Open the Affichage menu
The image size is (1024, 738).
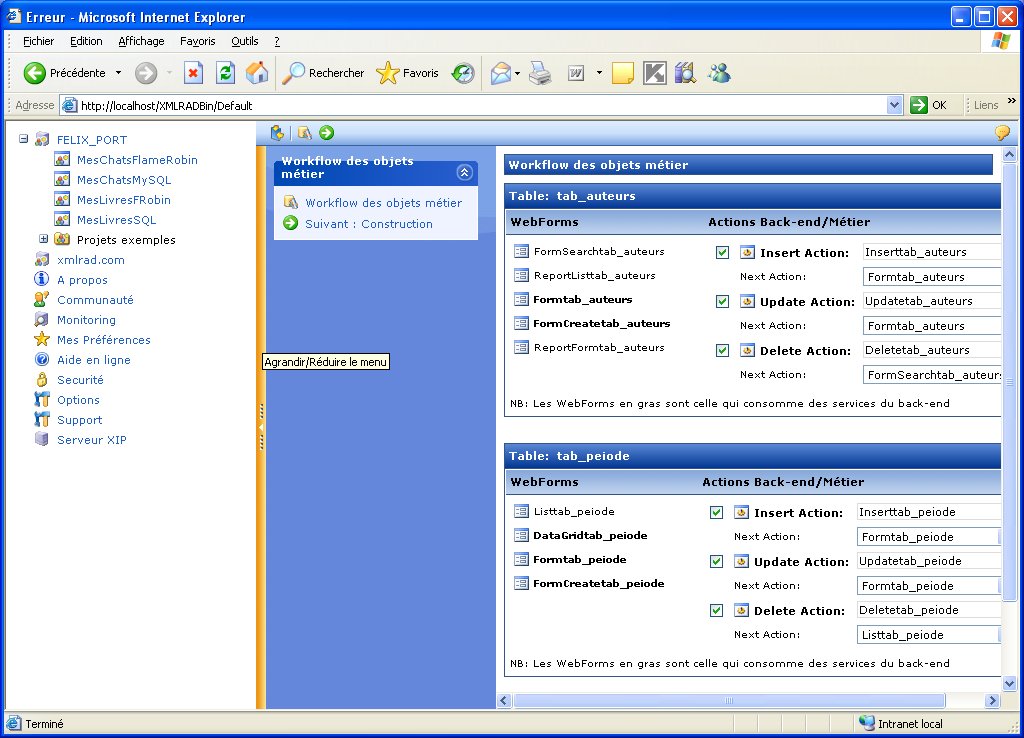(141, 41)
